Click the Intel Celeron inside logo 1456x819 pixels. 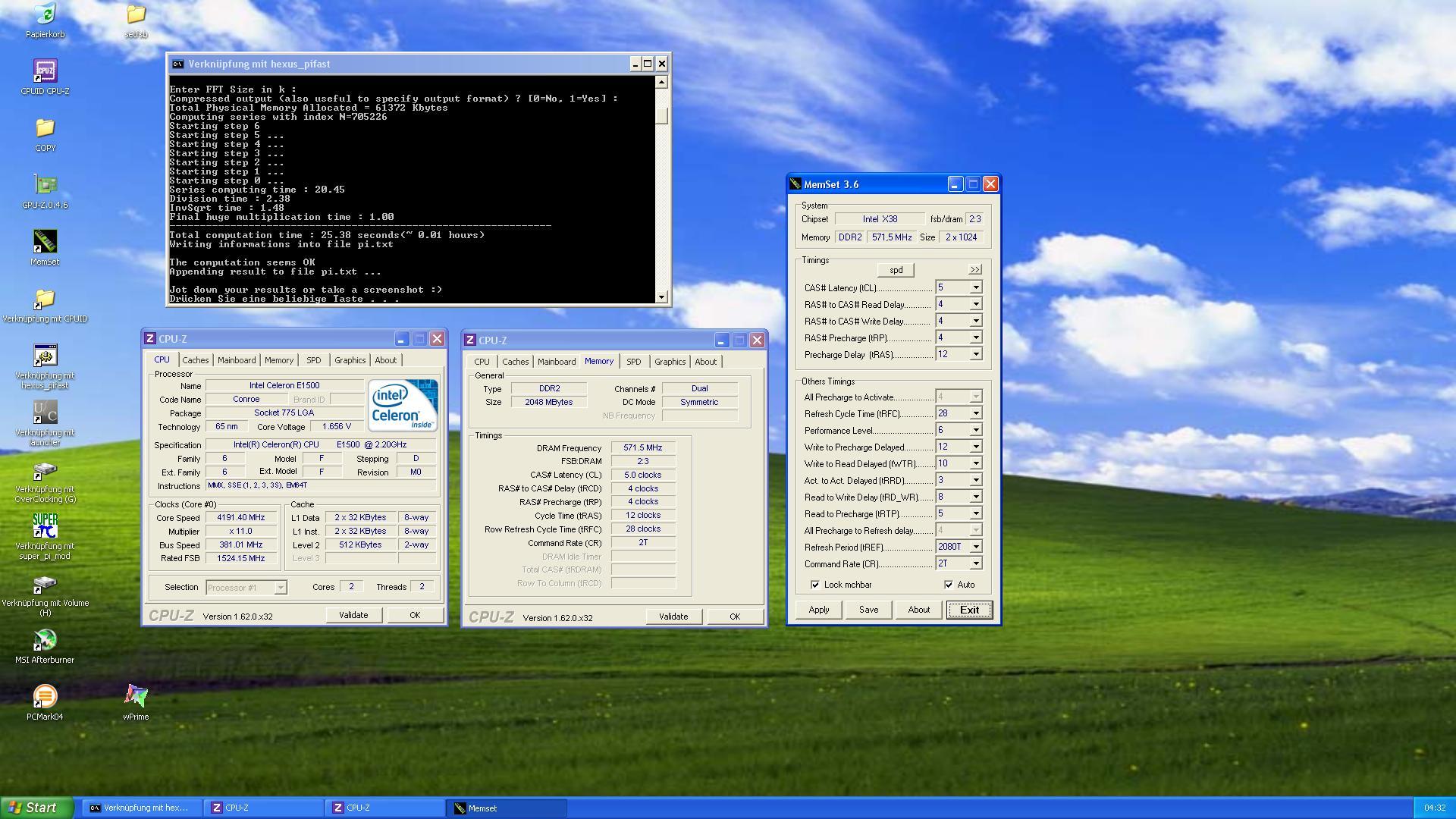coord(403,406)
